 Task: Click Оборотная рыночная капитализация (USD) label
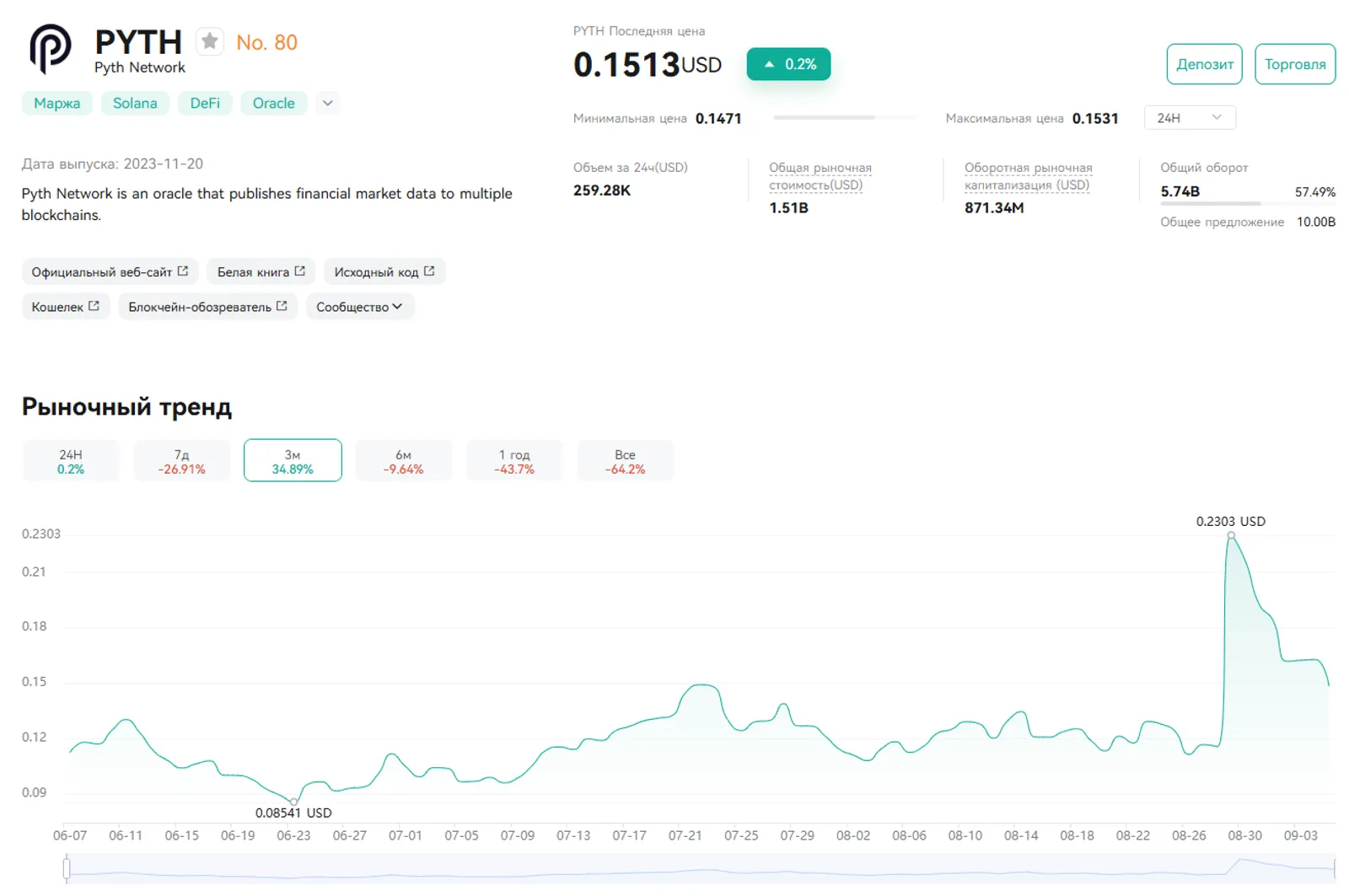(1029, 176)
